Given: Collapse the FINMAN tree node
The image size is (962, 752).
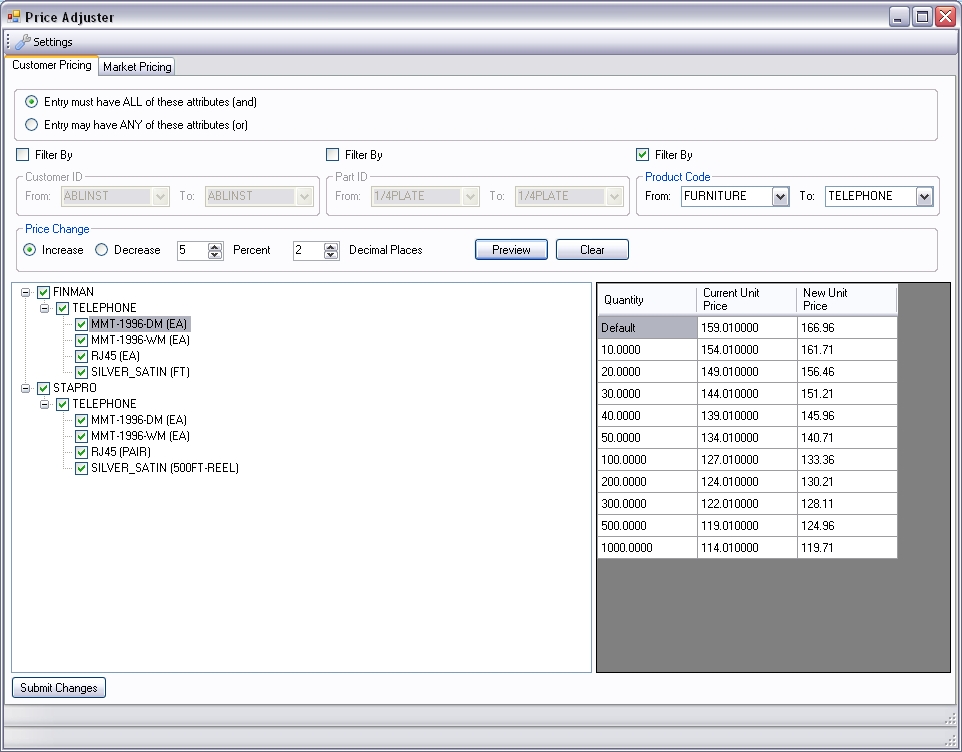Looking at the screenshot, I should (x=25, y=292).
